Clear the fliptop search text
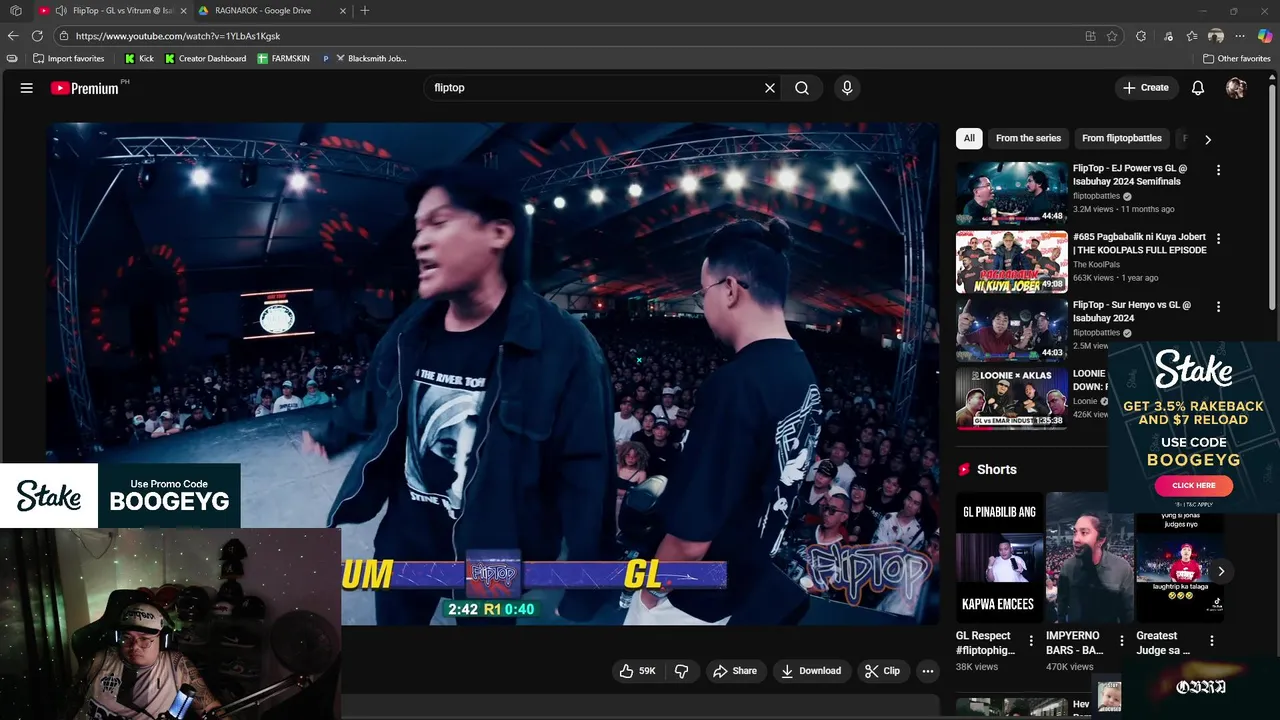1280x720 pixels. click(x=770, y=88)
